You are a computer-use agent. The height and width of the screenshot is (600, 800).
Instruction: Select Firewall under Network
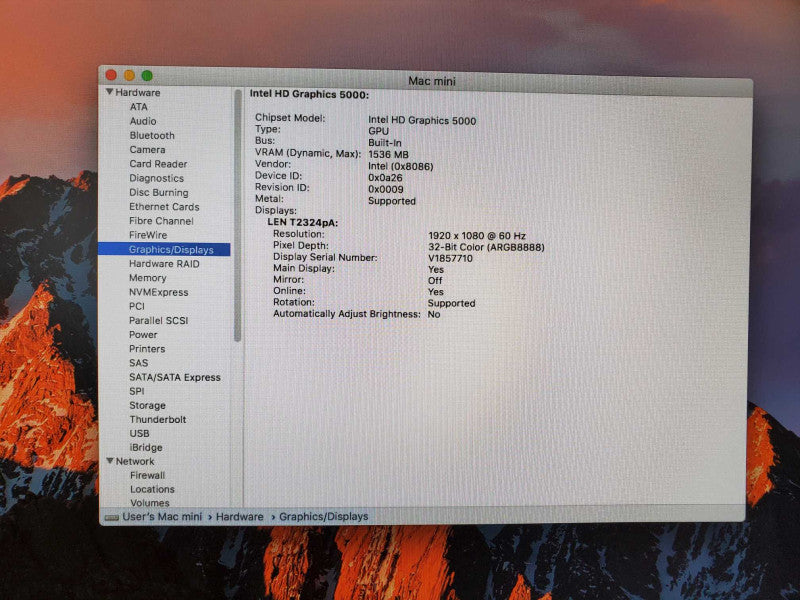[147, 475]
